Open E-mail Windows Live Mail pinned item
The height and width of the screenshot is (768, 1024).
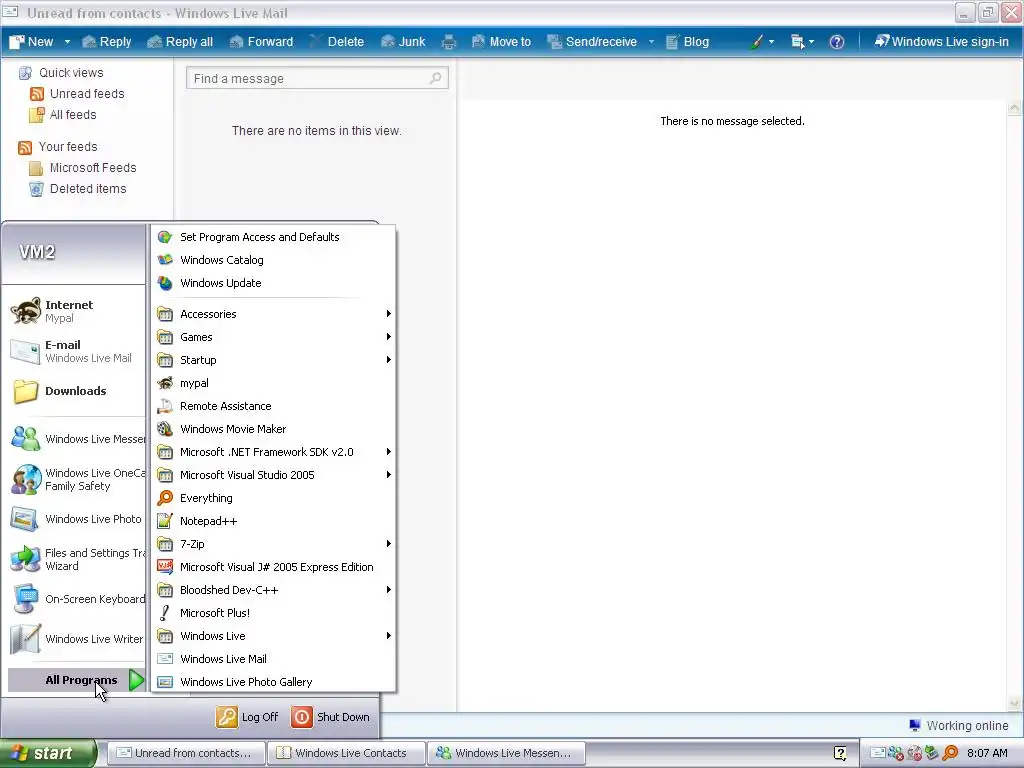76,351
